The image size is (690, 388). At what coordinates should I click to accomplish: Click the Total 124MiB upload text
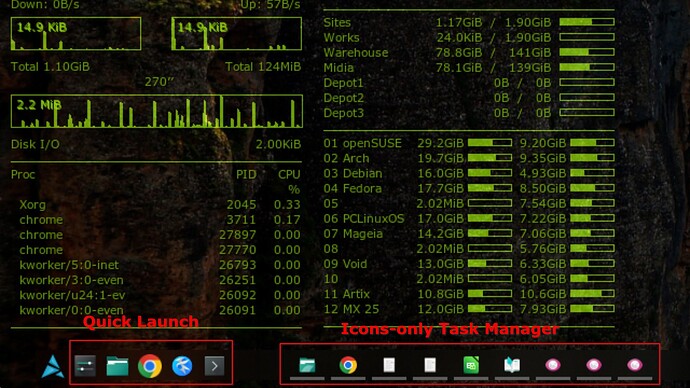point(263,67)
